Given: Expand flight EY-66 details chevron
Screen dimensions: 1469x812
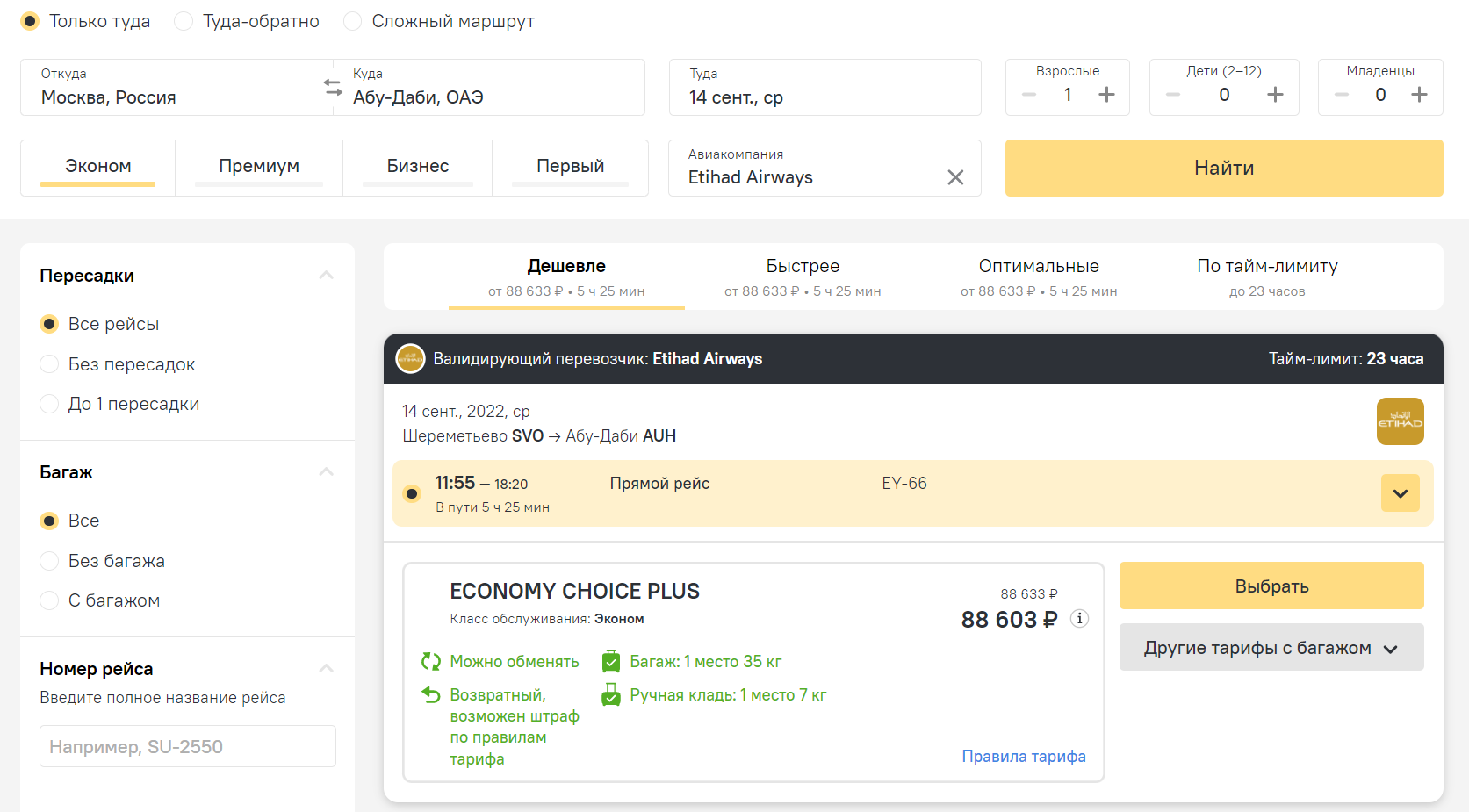Looking at the screenshot, I should 1400,493.
